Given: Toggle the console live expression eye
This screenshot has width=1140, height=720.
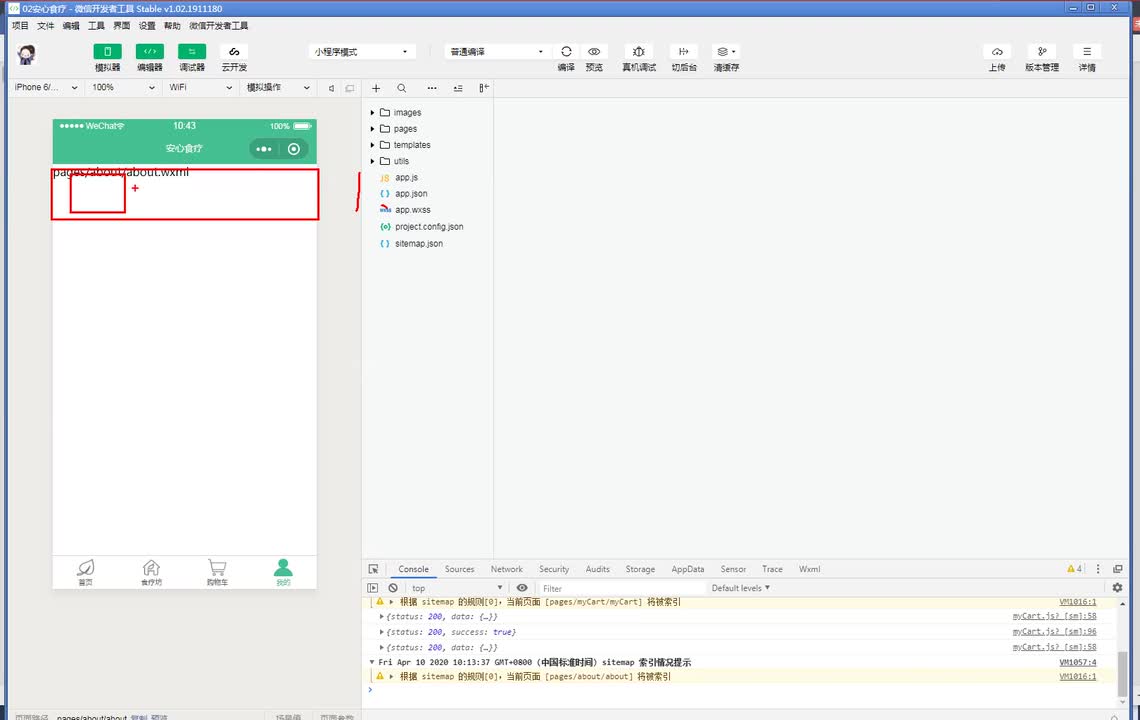Looking at the screenshot, I should pos(522,588).
